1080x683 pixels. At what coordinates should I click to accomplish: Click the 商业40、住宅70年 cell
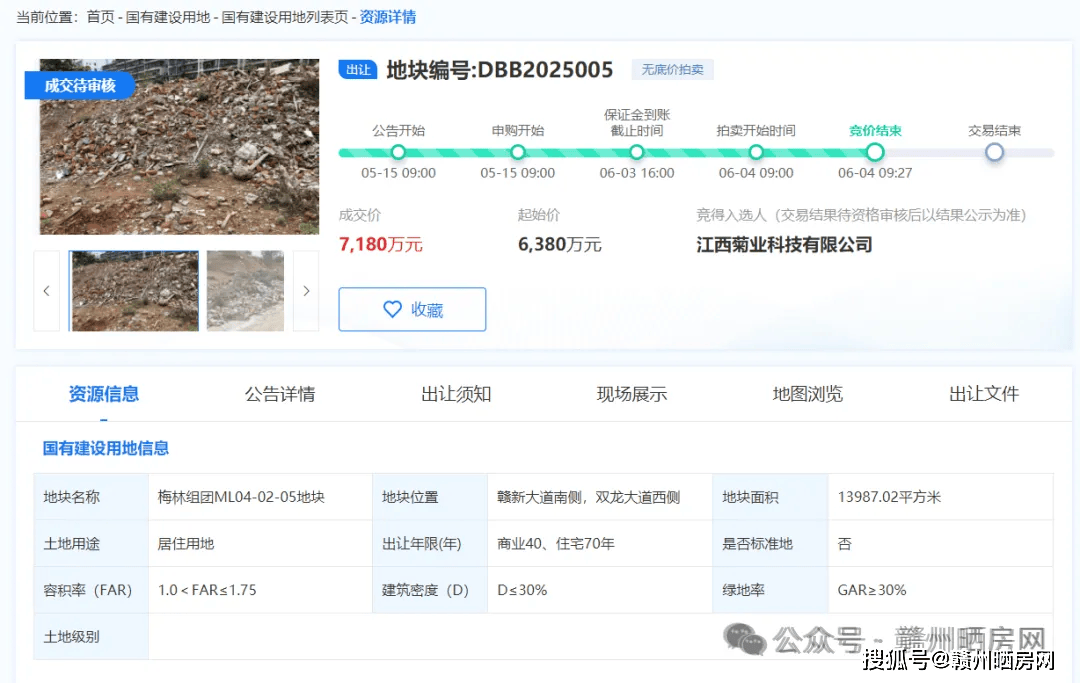pos(600,543)
